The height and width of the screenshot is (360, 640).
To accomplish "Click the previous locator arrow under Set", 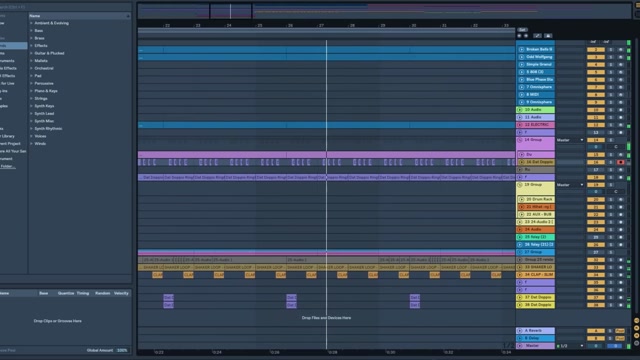I will tap(519, 36).
